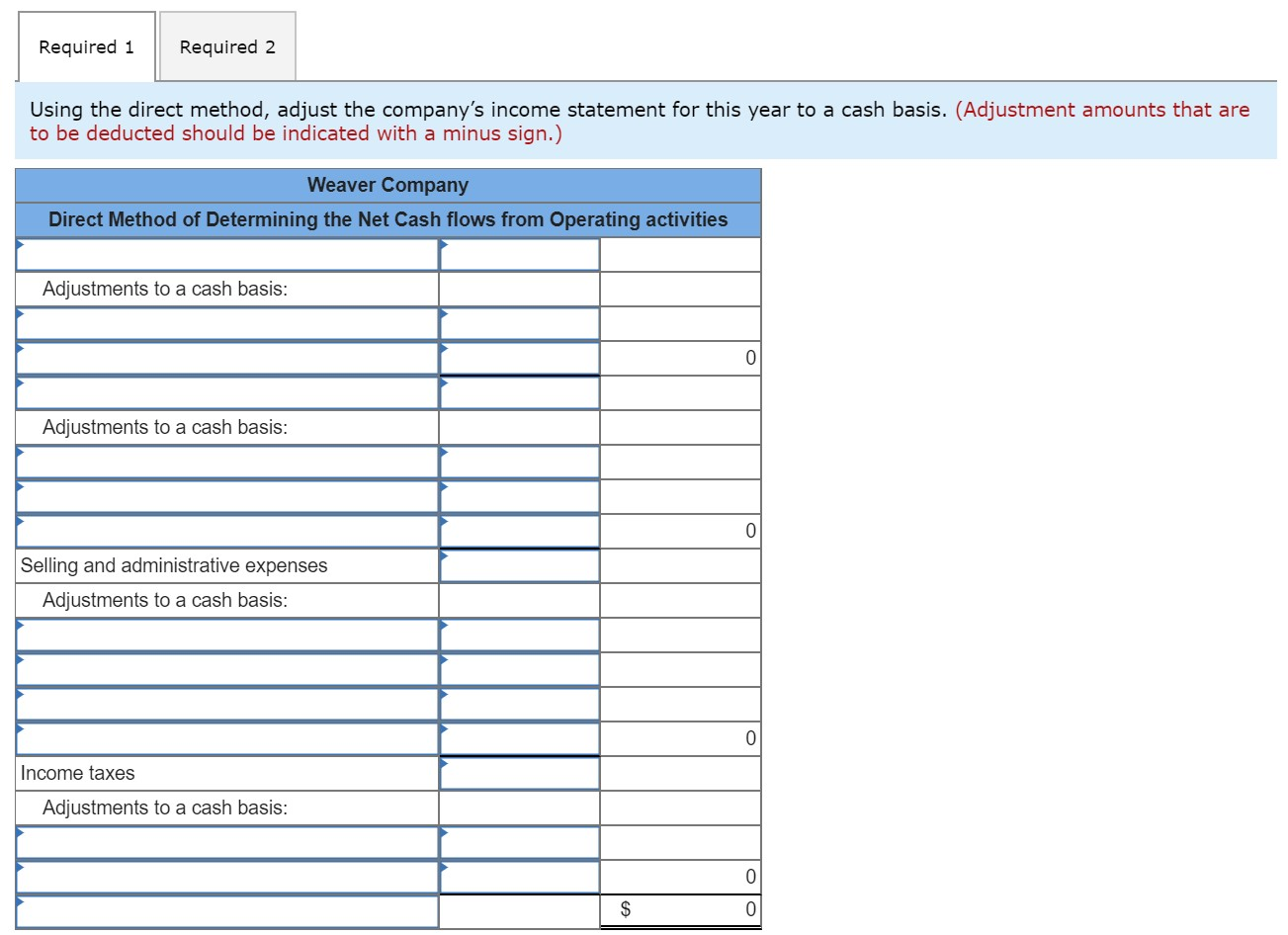Image resolution: width=1288 pixels, height=935 pixels.
Task: Select the Income taxes amount field
Action: click(x=520, y=774)
